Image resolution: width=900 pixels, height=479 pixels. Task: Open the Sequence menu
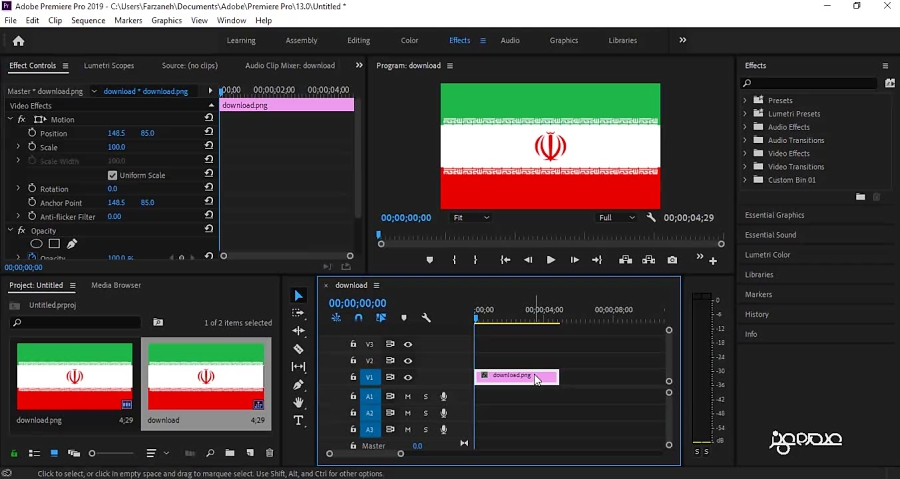click(88, 20)
